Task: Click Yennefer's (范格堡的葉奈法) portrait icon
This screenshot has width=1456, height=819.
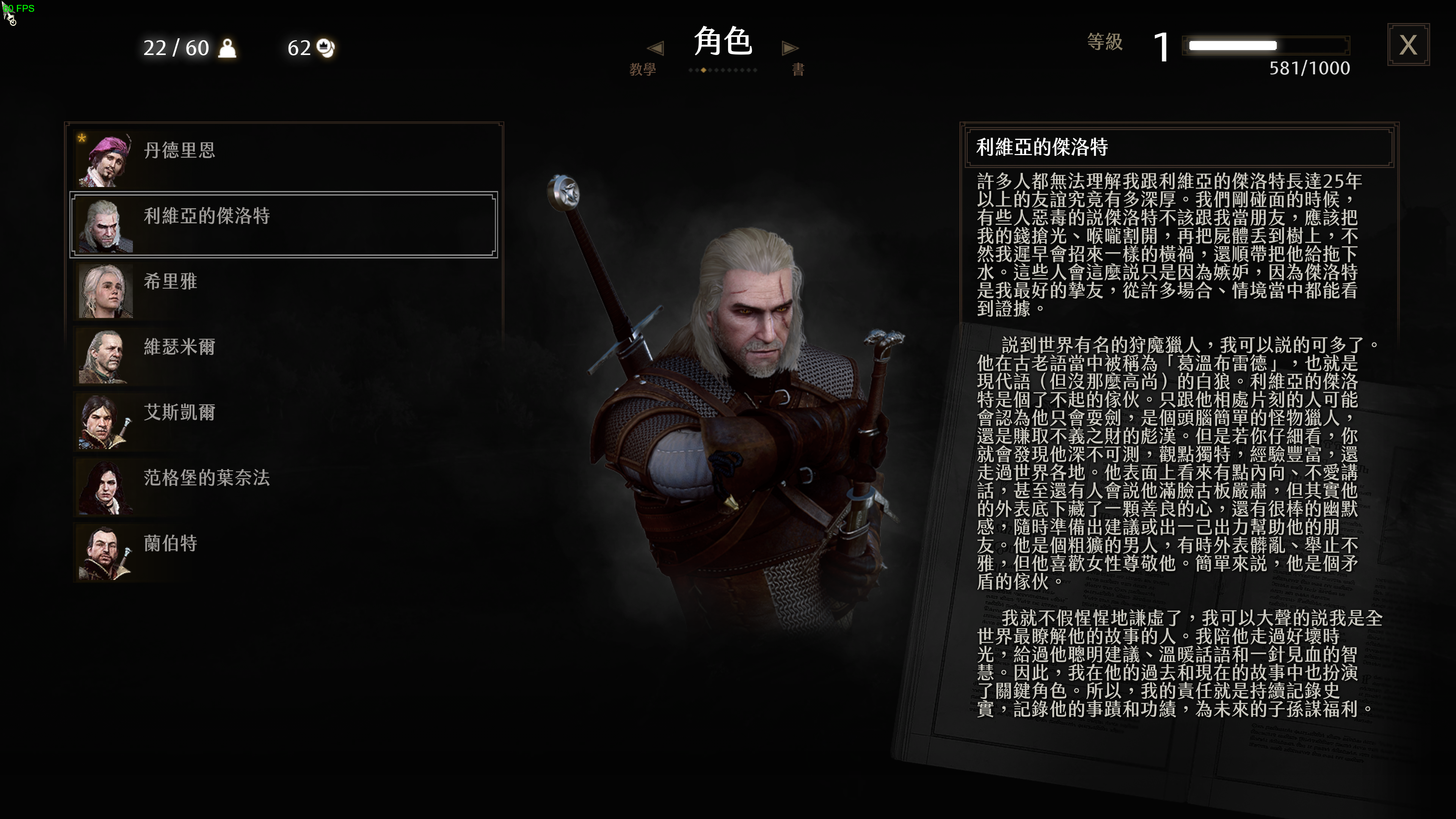Action: [105, 488]
